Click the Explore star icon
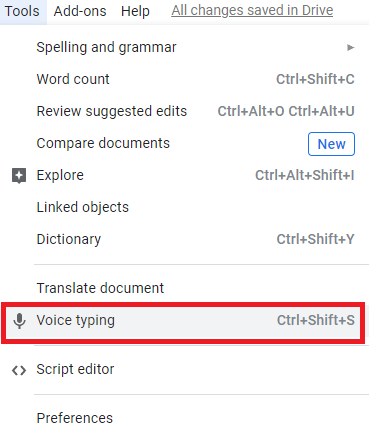 click(19, 176)
